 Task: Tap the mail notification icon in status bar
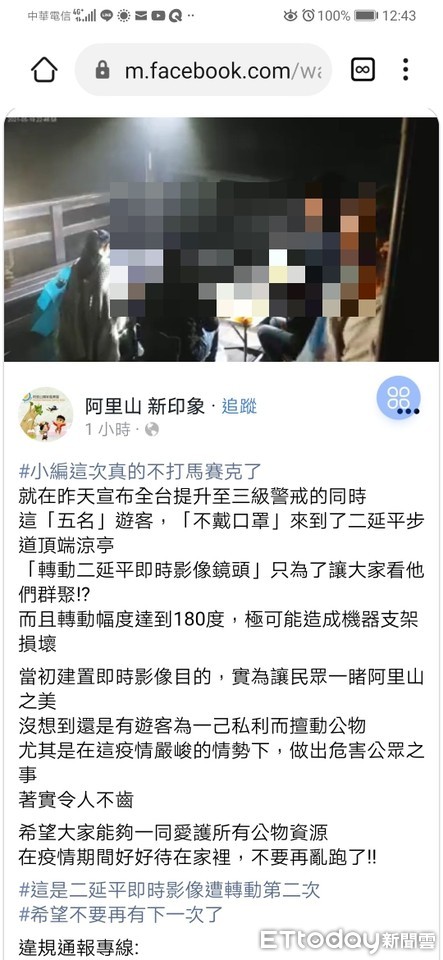(143, 15)
